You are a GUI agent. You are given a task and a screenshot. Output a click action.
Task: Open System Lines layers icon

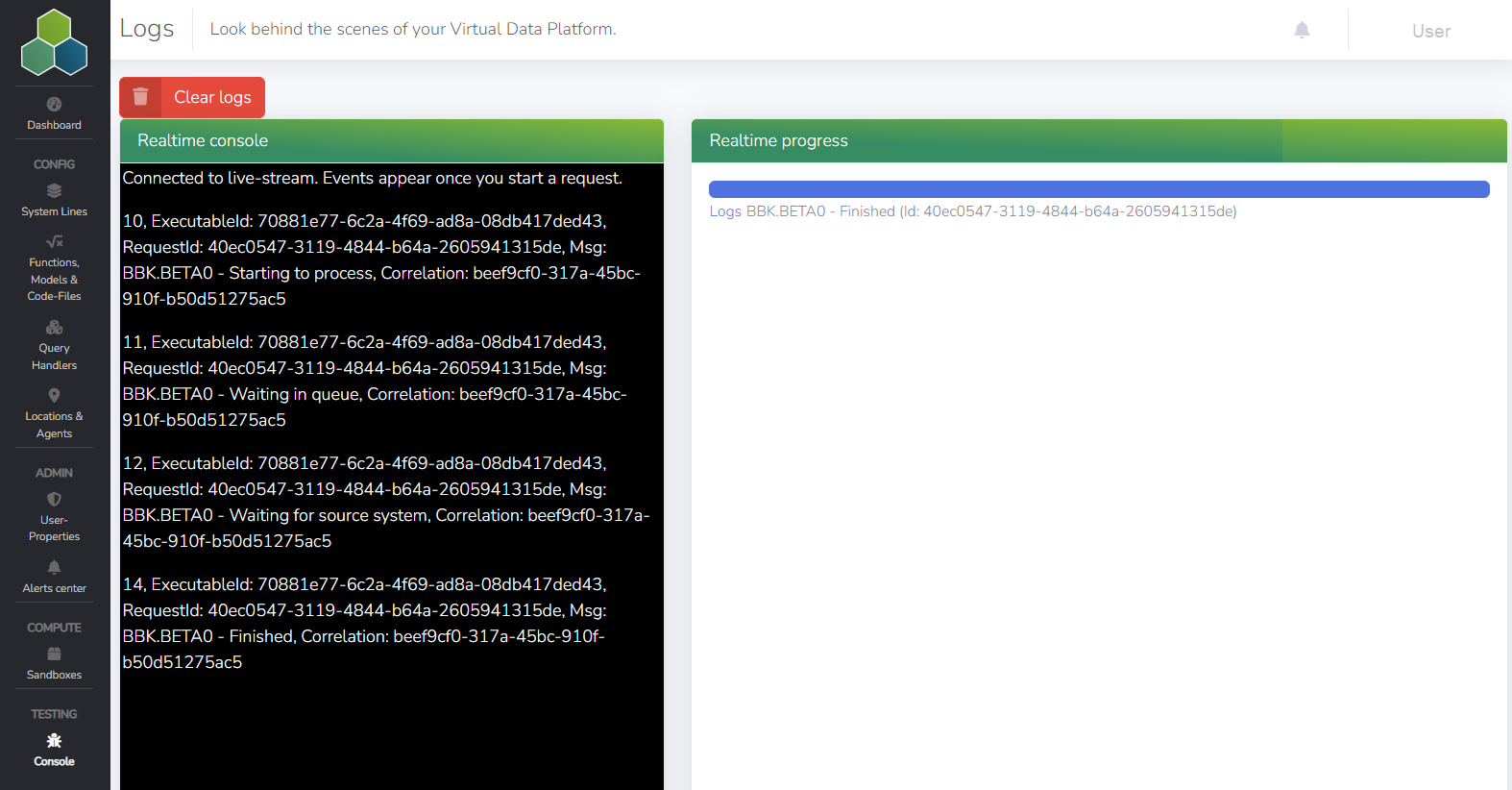pyautogui.click(x=54, y=190)
